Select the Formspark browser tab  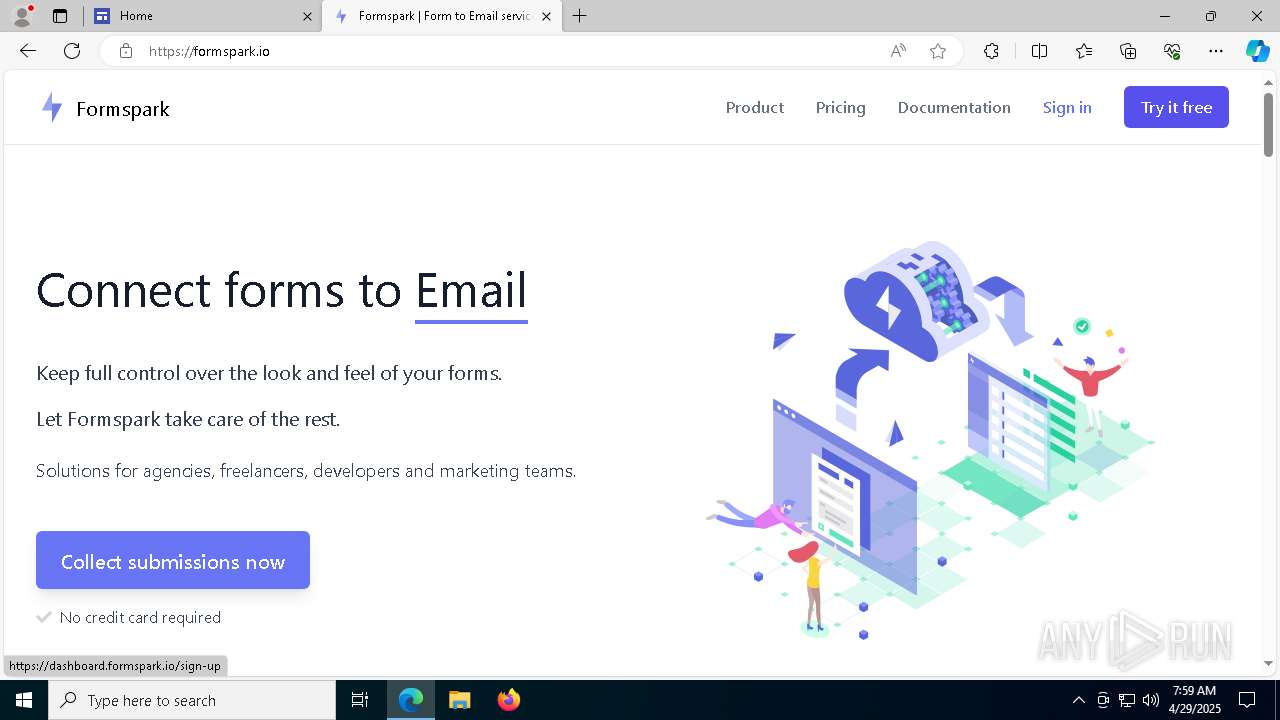pos(441,16)
